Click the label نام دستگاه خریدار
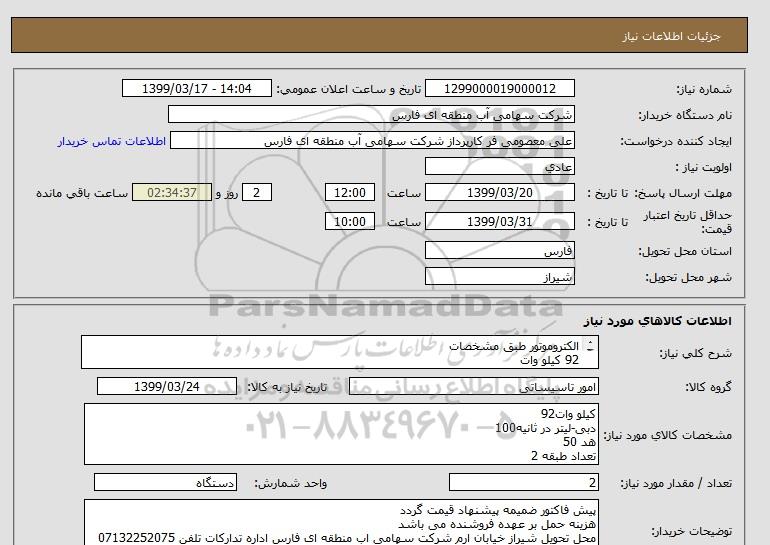The image size is (770, 545). pos(685,115)
